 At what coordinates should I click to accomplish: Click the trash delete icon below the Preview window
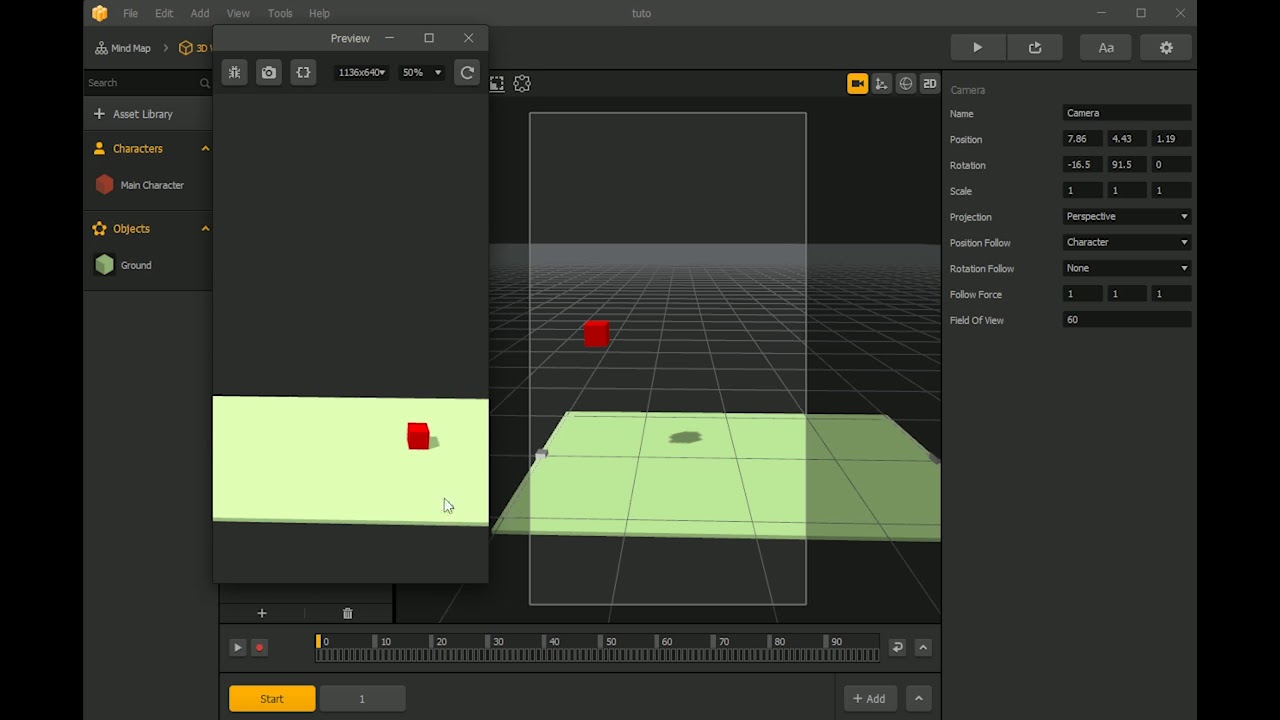coord(347,613)
